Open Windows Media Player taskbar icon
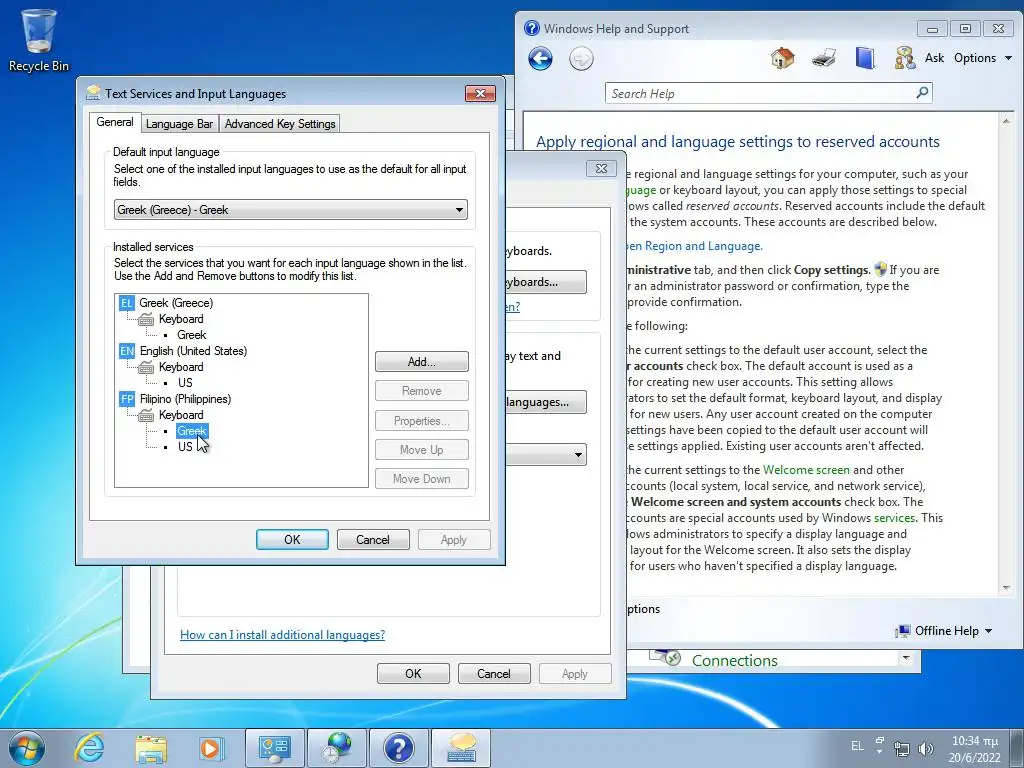The width and height of the screenshot is (1024, 768). pos(212,748)
